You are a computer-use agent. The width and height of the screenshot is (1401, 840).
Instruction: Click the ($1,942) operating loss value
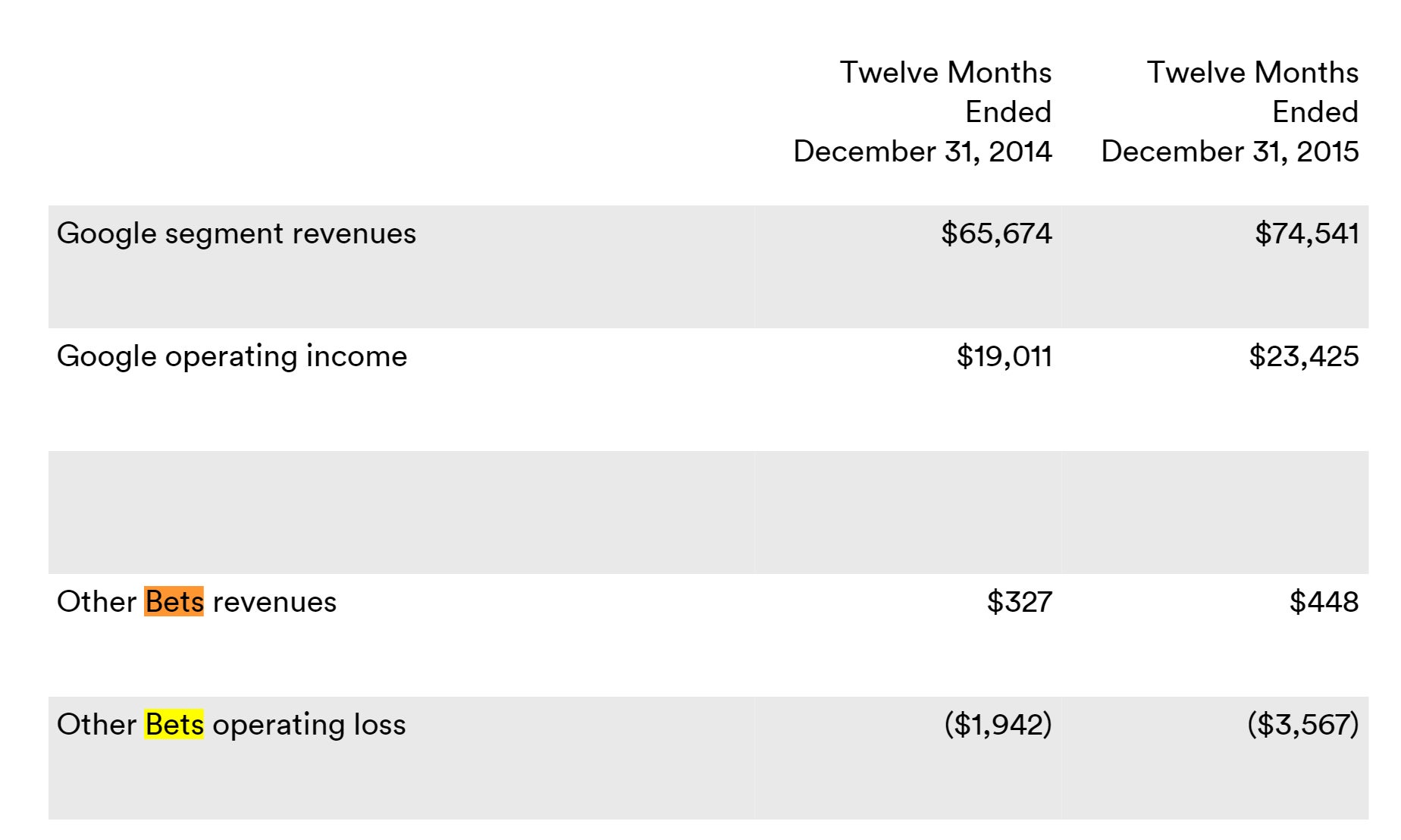[x=997, y=725]
